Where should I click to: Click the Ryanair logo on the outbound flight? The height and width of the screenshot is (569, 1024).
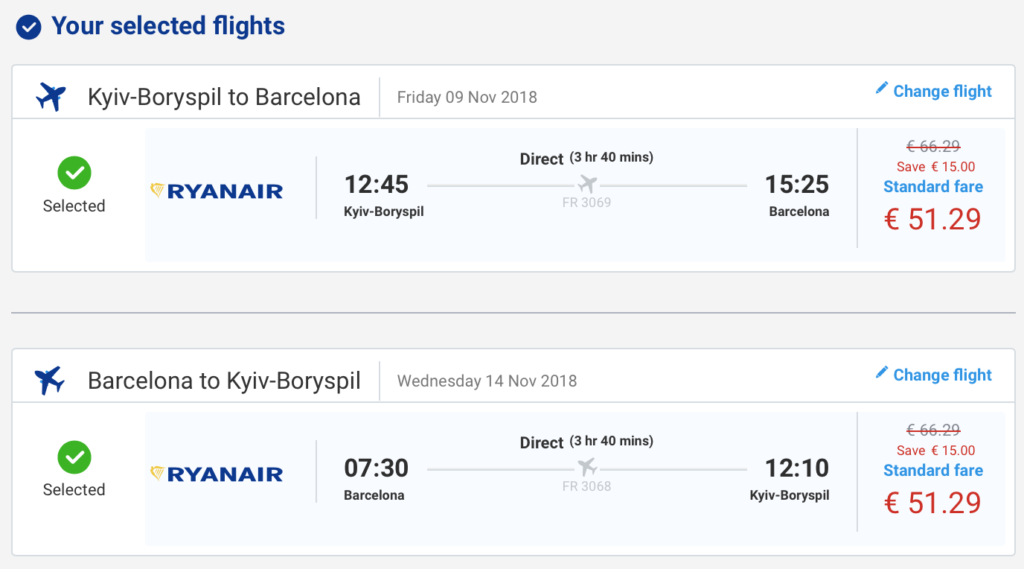(x=216, y=191)
